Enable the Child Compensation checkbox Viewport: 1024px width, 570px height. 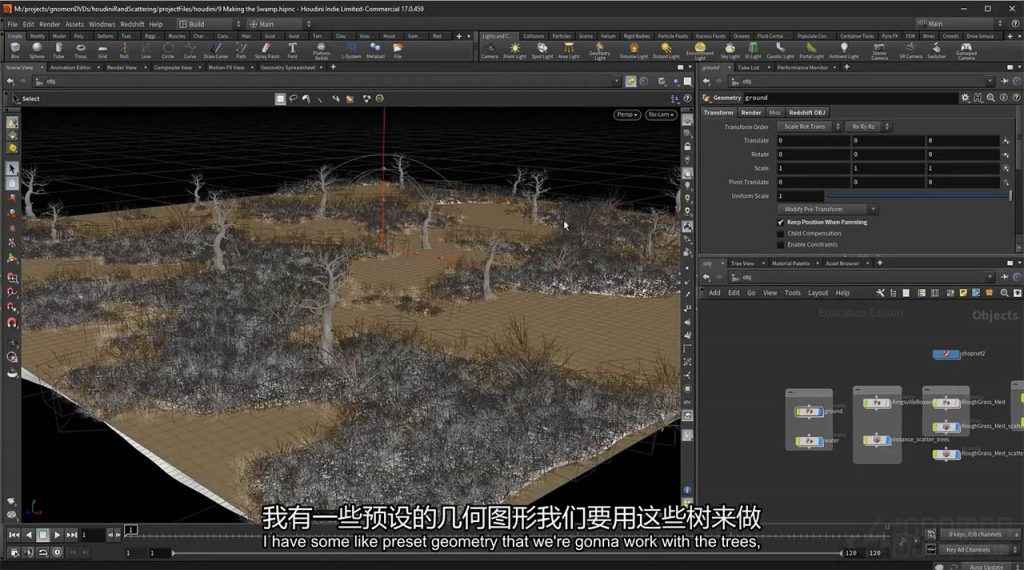coord(780,233)
